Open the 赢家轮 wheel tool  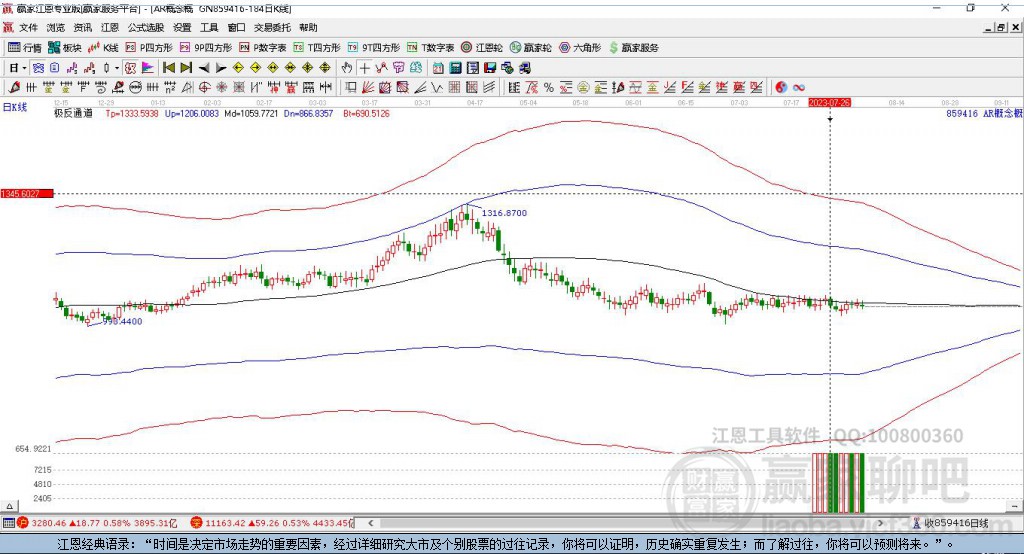point(531,48)
